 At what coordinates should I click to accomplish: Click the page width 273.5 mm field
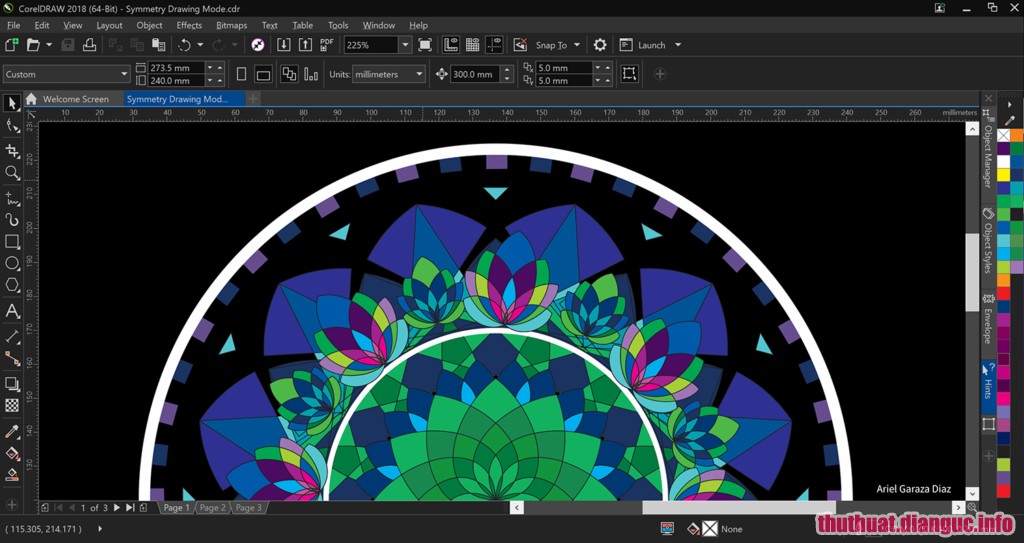point(175,67)
